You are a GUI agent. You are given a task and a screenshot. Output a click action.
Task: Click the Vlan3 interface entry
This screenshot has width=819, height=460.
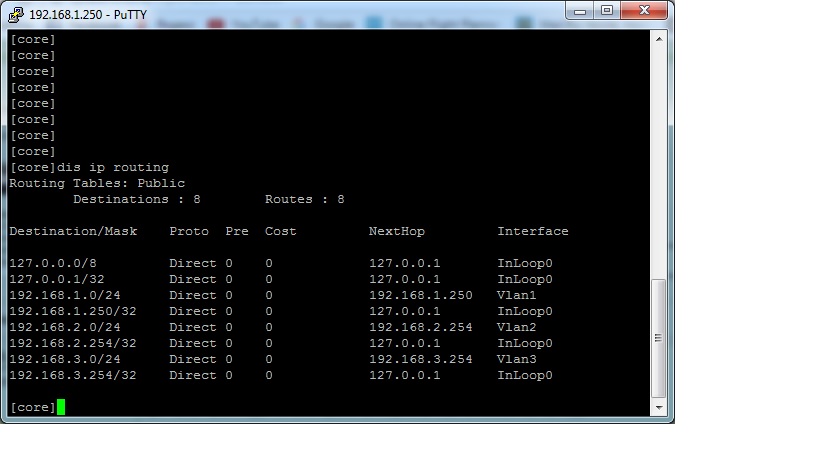pos(517,359)
